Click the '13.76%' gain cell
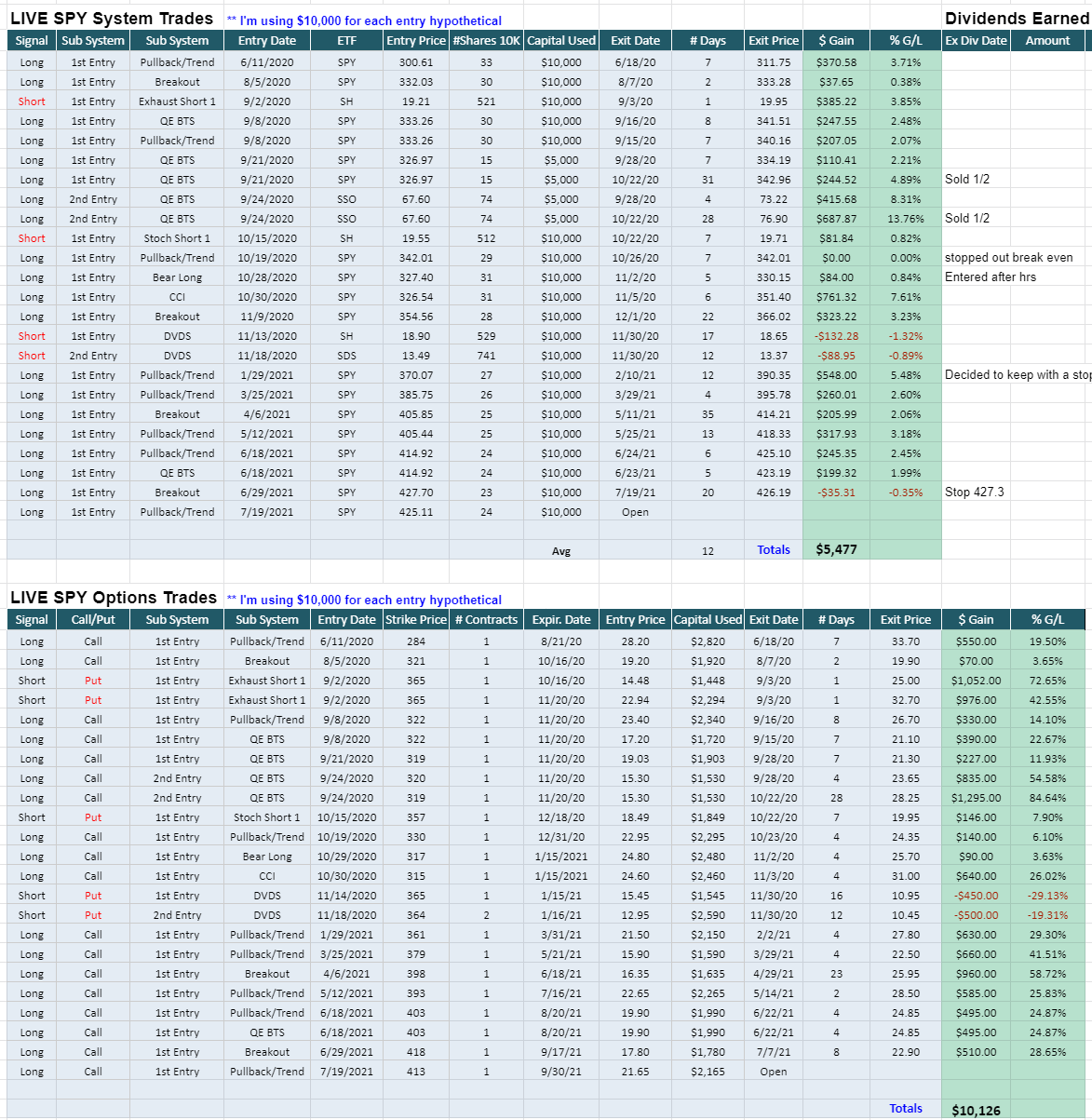1092x1120 pixels. click(906, 219)
